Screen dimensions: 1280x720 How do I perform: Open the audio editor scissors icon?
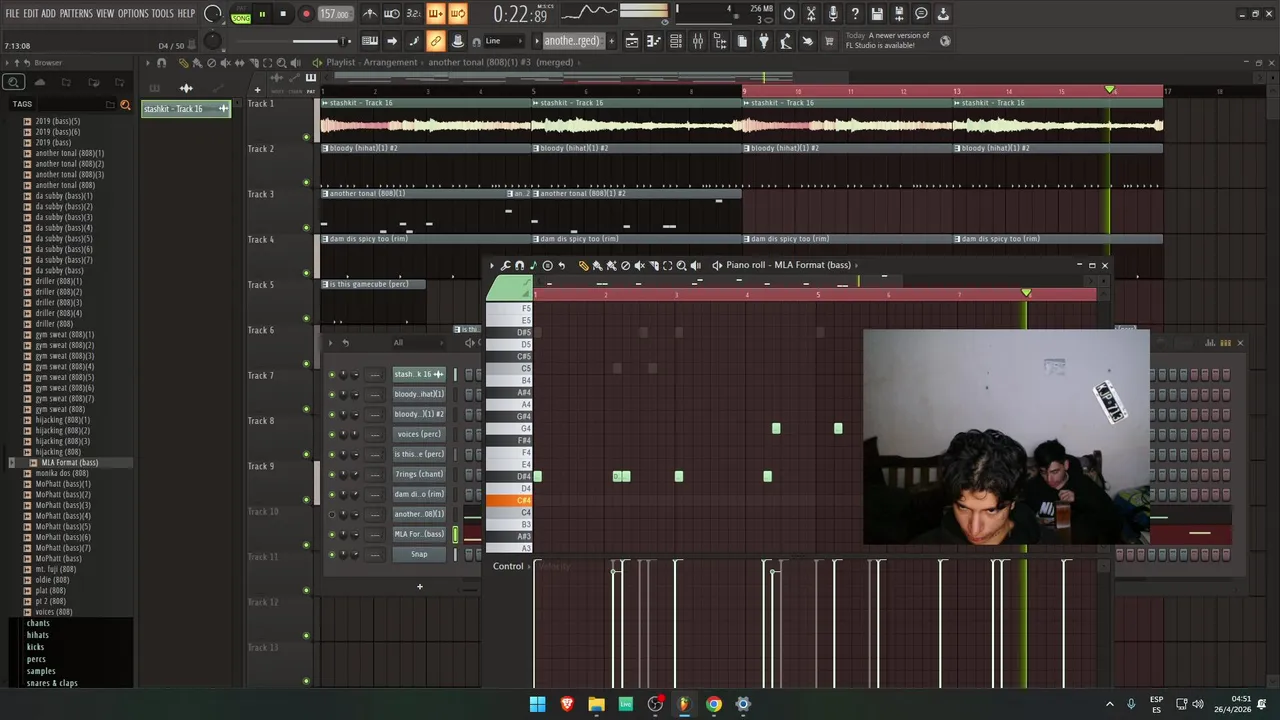click(x=811, y=14)
